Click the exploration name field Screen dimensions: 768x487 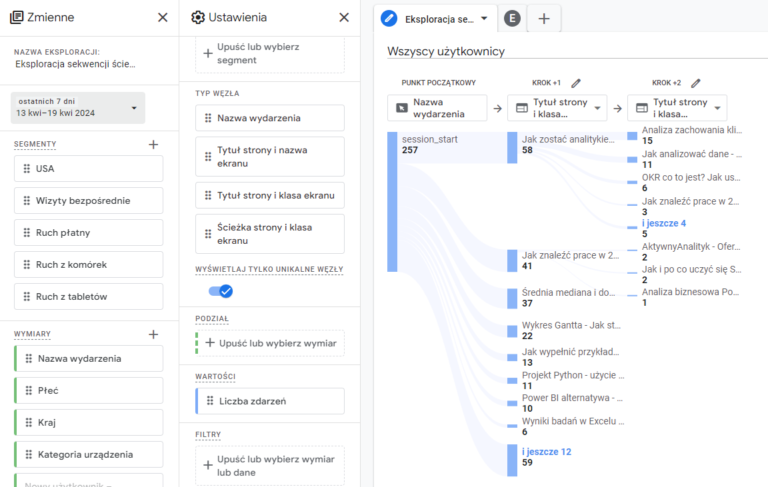coord(76,64)
